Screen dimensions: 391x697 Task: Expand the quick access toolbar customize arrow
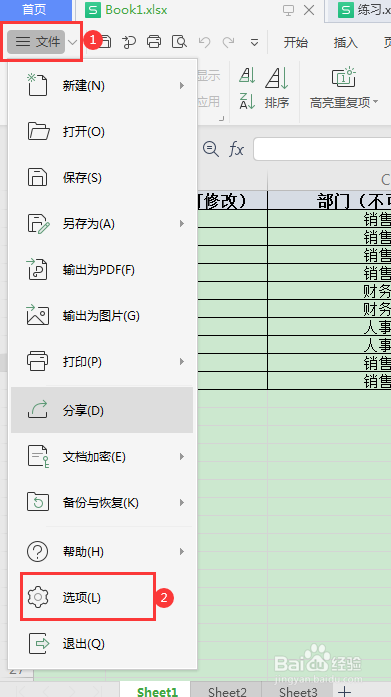[255, 43]
